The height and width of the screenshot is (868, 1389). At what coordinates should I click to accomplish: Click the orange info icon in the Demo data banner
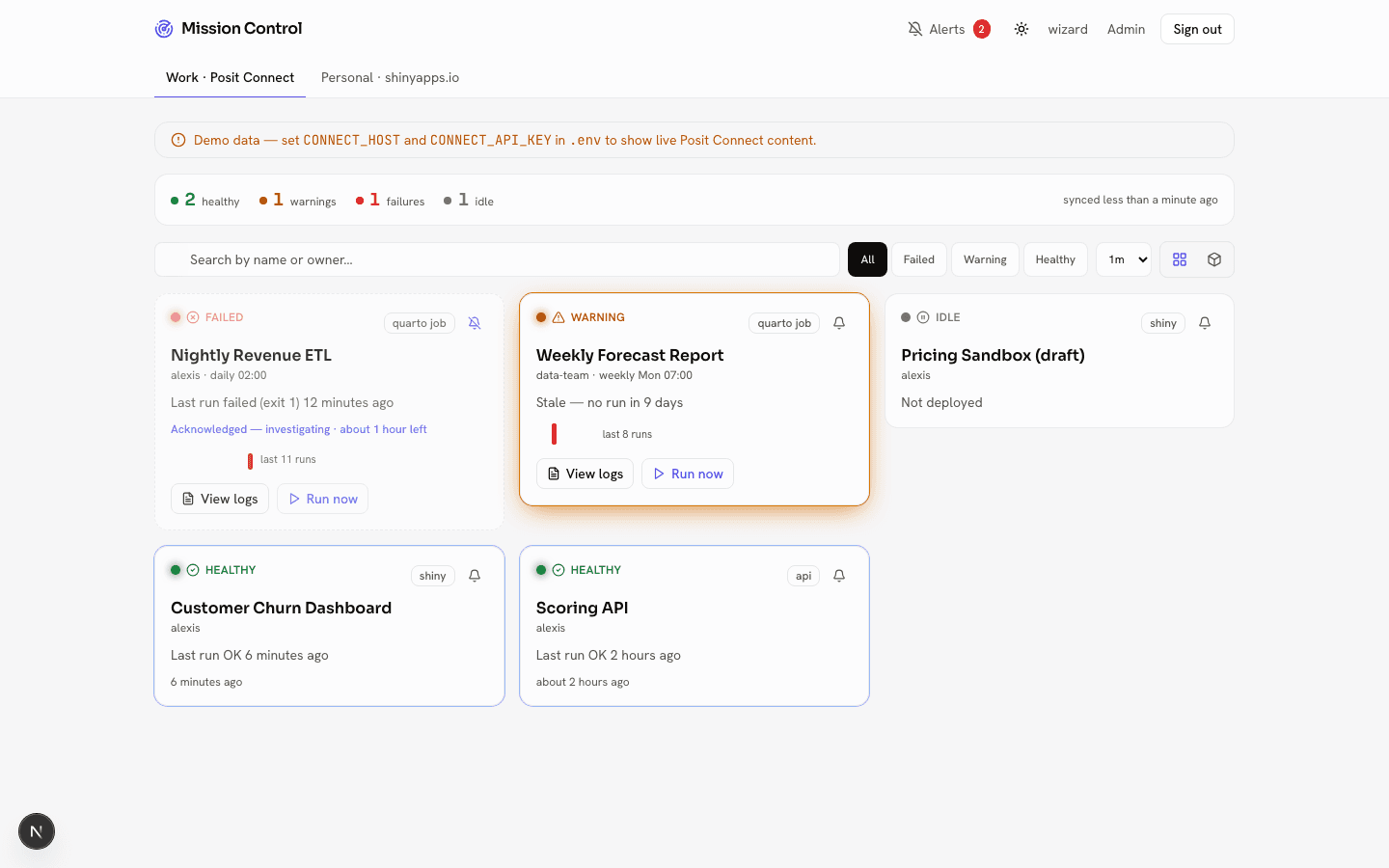[x=178, y=140]
